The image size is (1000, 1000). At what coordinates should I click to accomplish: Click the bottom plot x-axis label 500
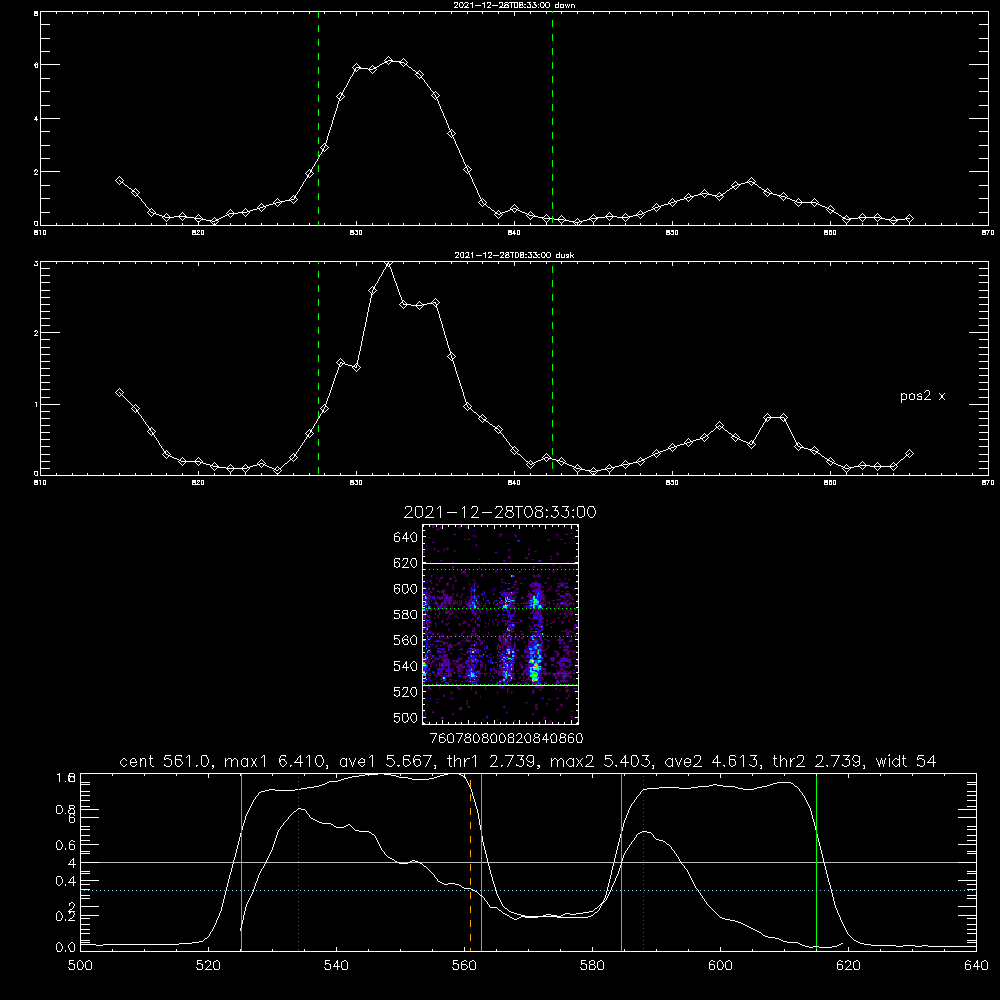coord(80,966)
